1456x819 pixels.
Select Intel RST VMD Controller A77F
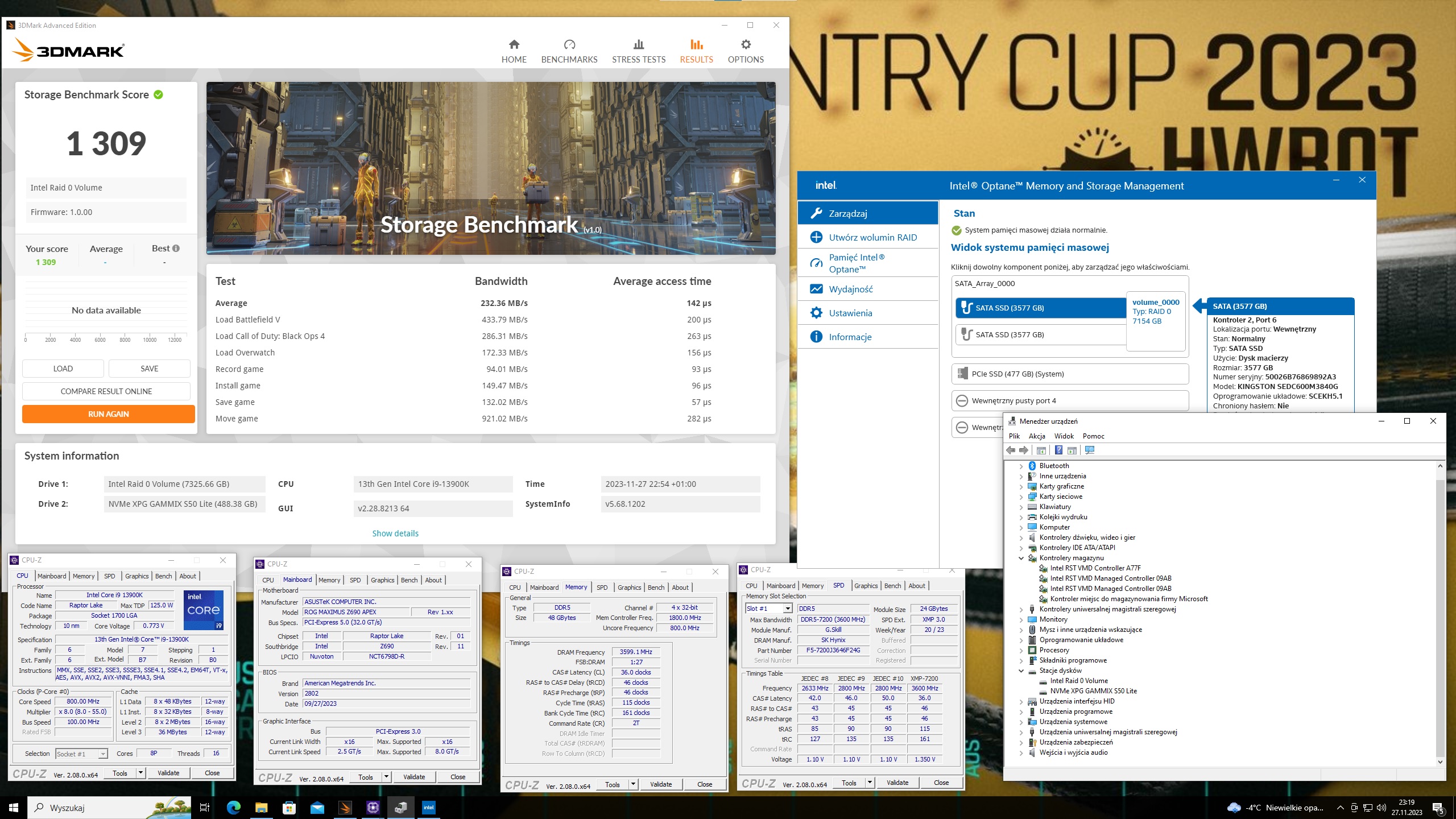[x=1095, y=568]
